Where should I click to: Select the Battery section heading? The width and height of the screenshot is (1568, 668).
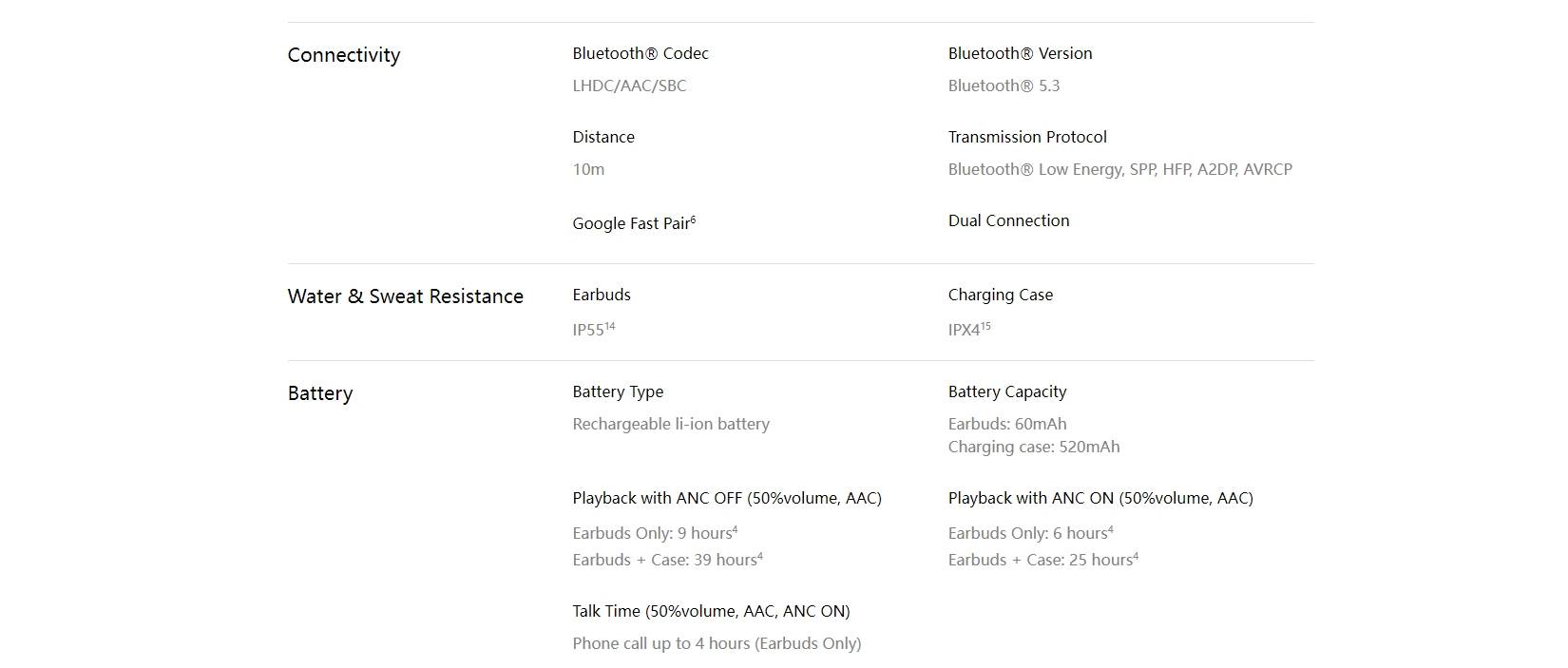pyautogui.click(x=320, y=393)
